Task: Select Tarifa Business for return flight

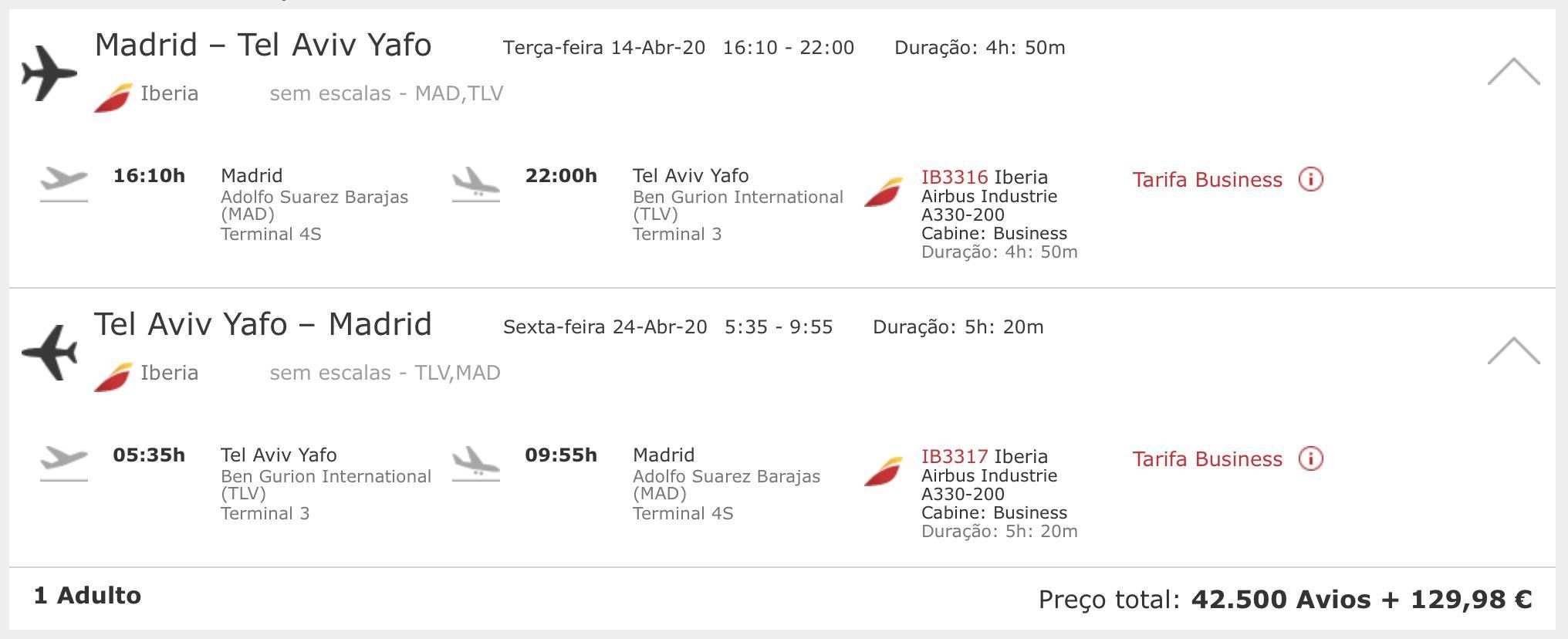Action: coord(1207,459)
